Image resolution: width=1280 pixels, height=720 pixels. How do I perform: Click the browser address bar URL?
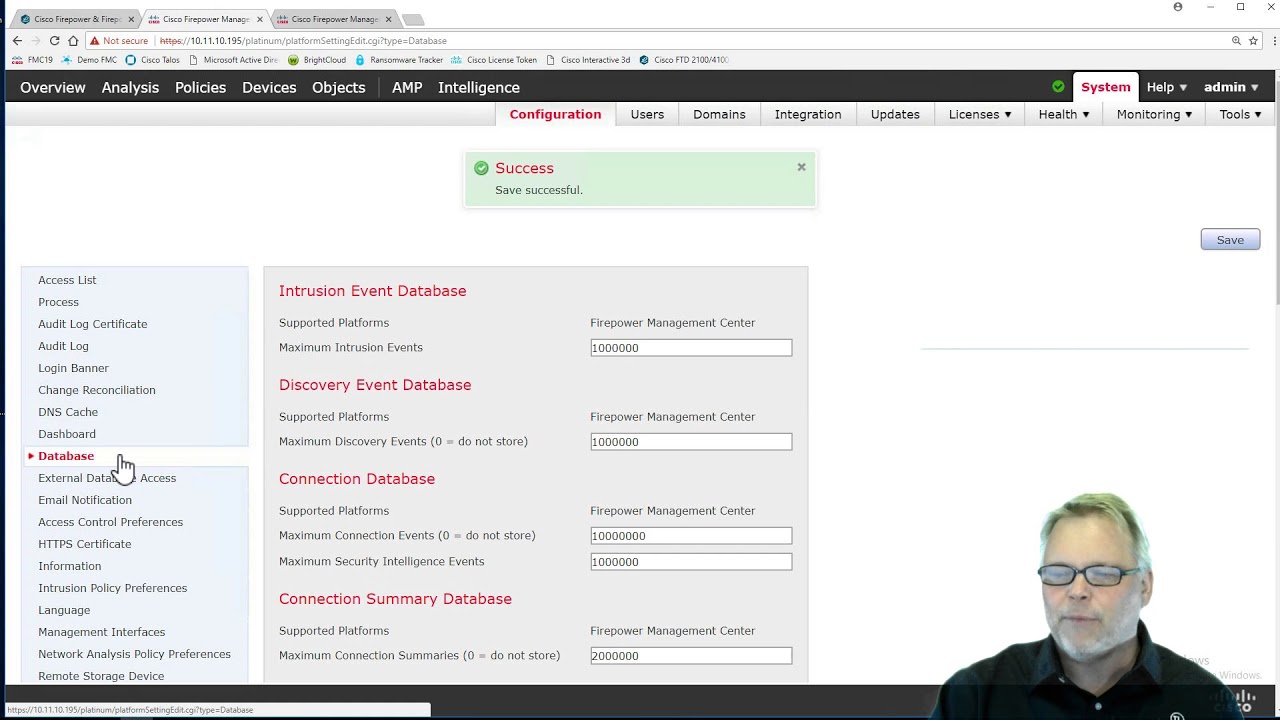(x=303, y=41)
